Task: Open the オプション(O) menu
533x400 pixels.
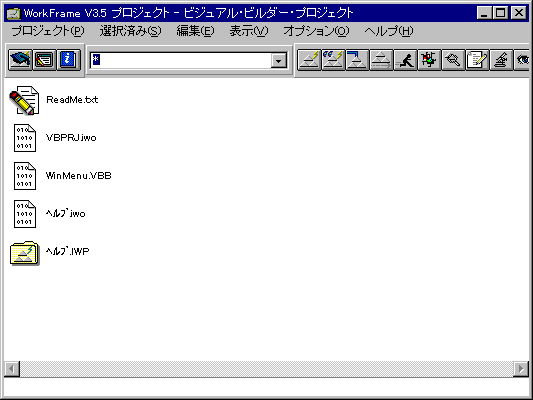Action: pos(316,31)
